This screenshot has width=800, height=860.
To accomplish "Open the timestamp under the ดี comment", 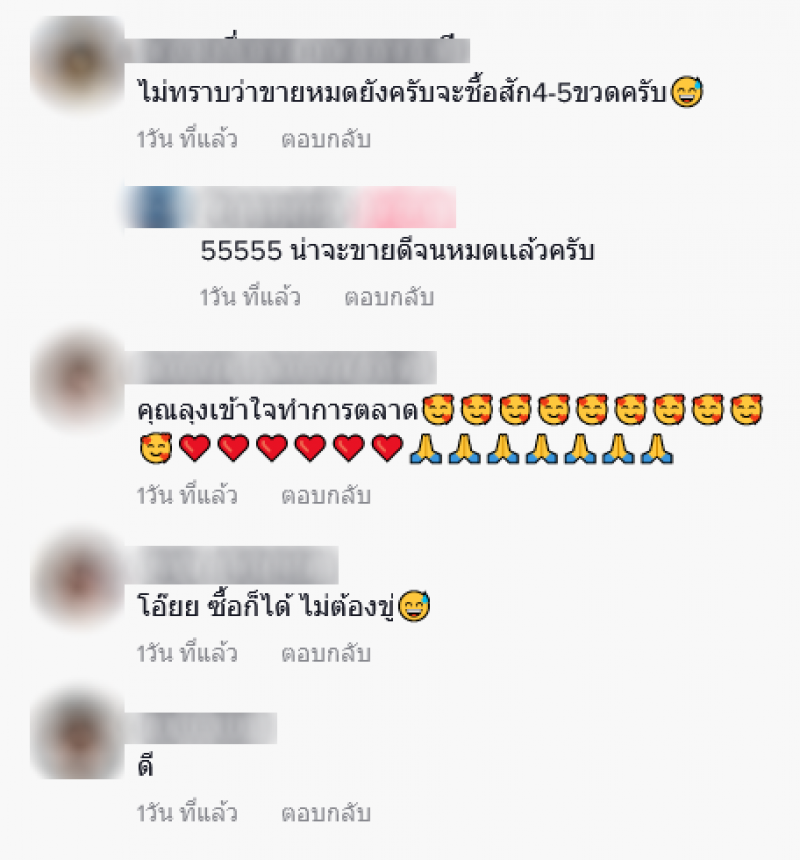I will (187, 812).
